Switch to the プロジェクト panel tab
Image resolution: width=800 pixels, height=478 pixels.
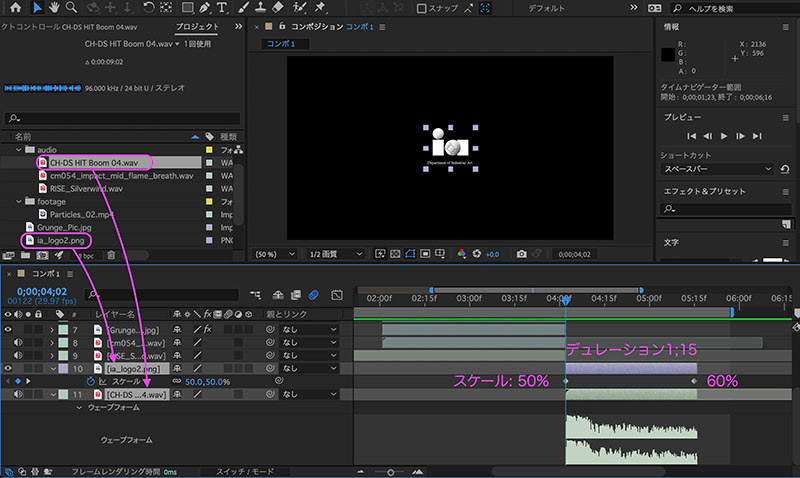[x=197, y=27]
